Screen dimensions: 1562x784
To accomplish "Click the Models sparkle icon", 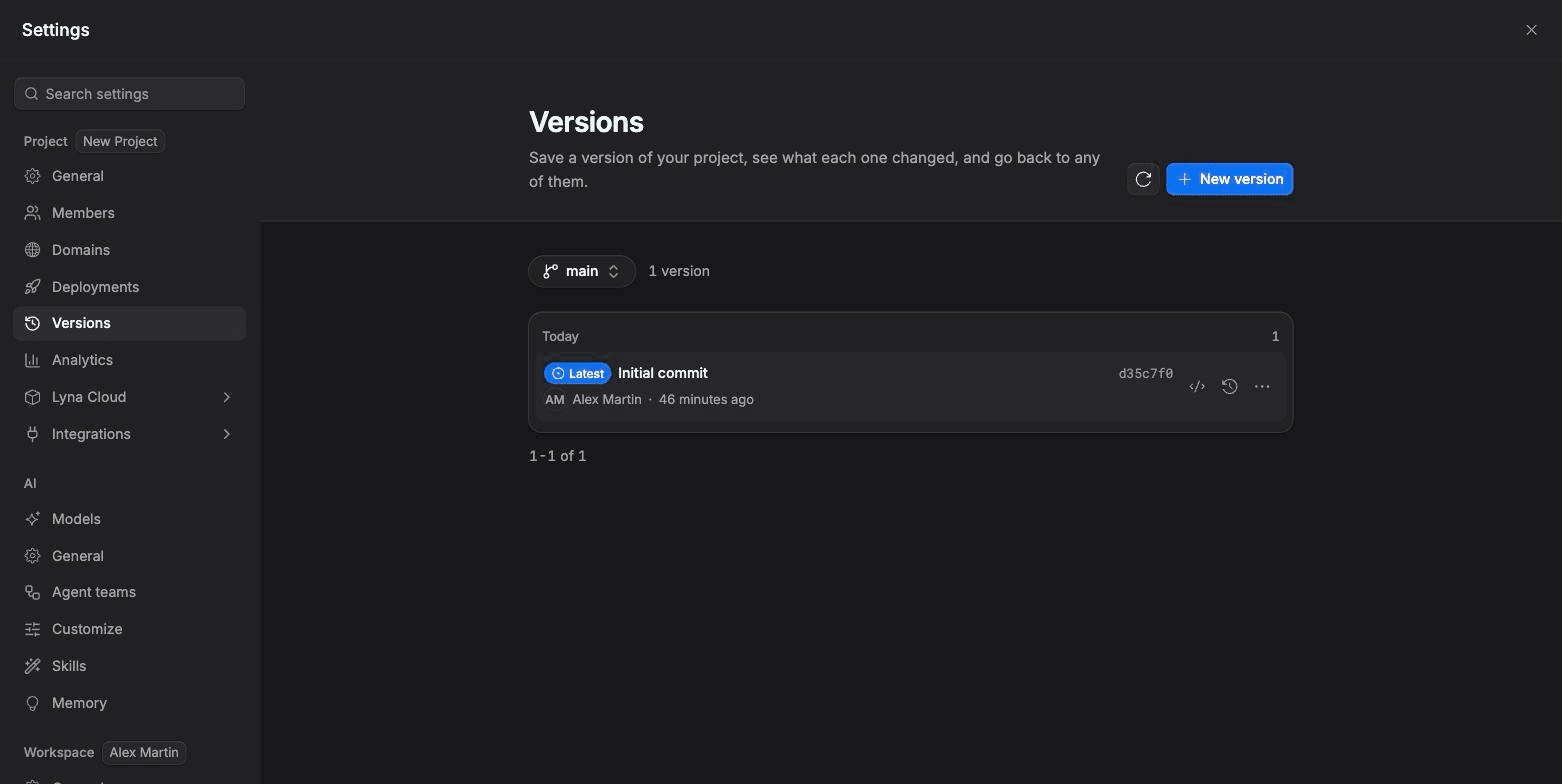I will [32, 519].
